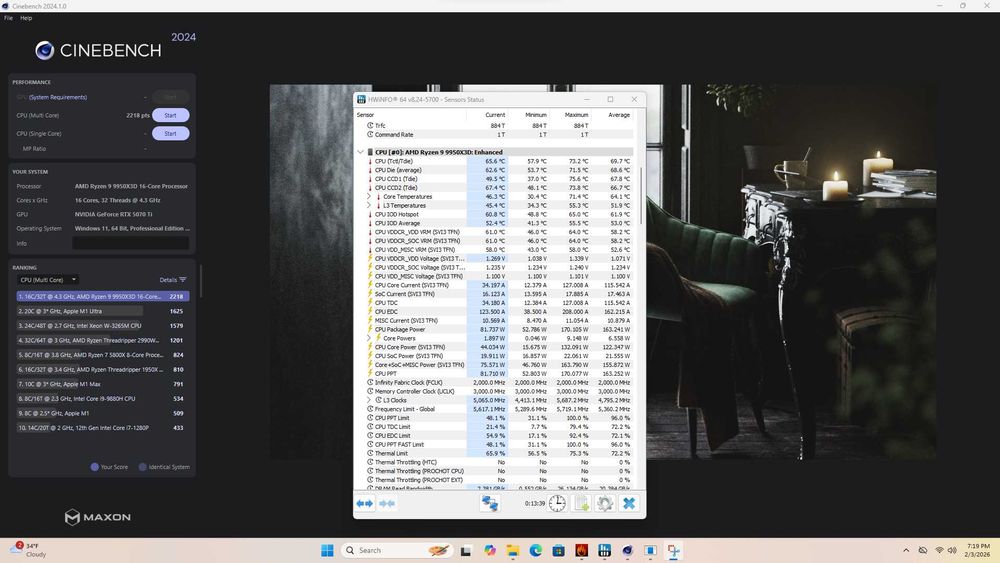Viewport: 1000px width, 563px height.
Task: Select the Infinity Fabric Clock (FCLK) row
Action: tap(495, 383)
